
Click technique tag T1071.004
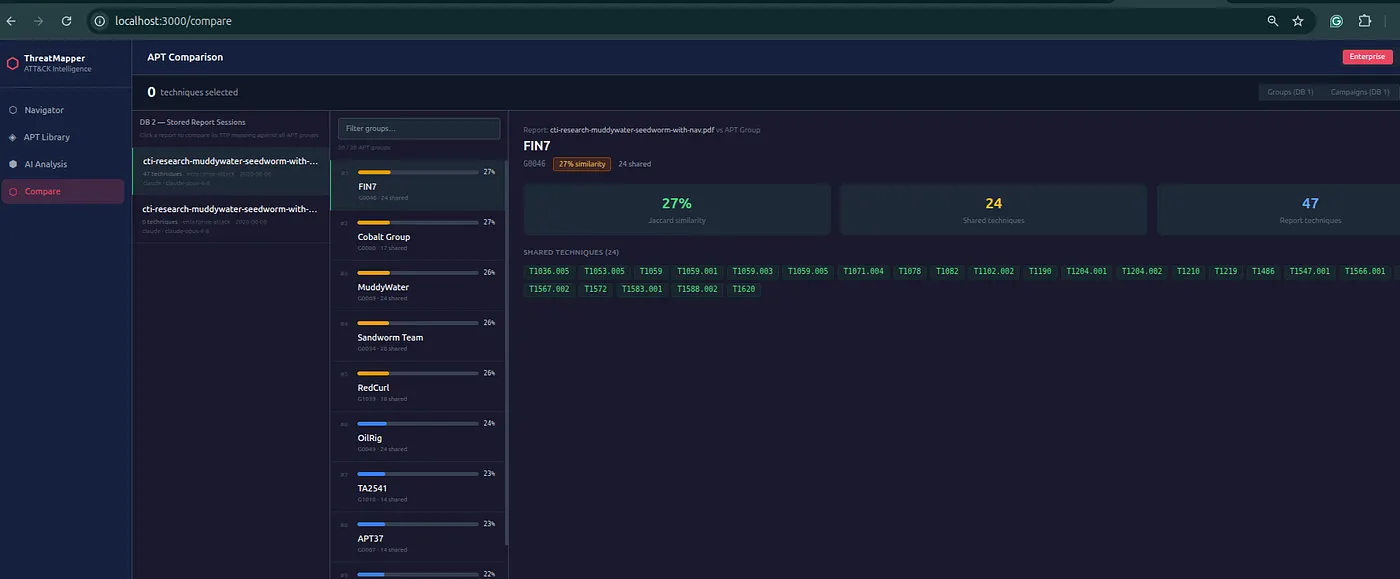click(x=863, y=271)
